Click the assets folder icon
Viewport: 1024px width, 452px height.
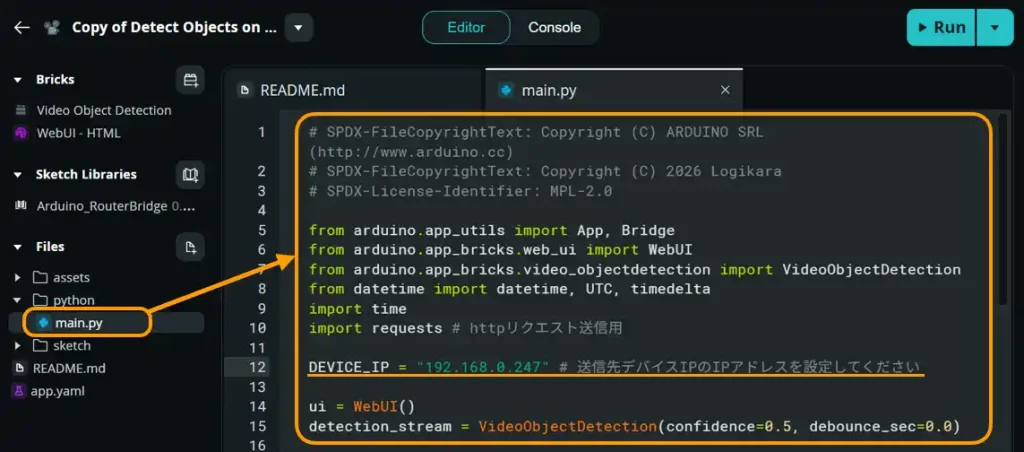click(40, 278)
